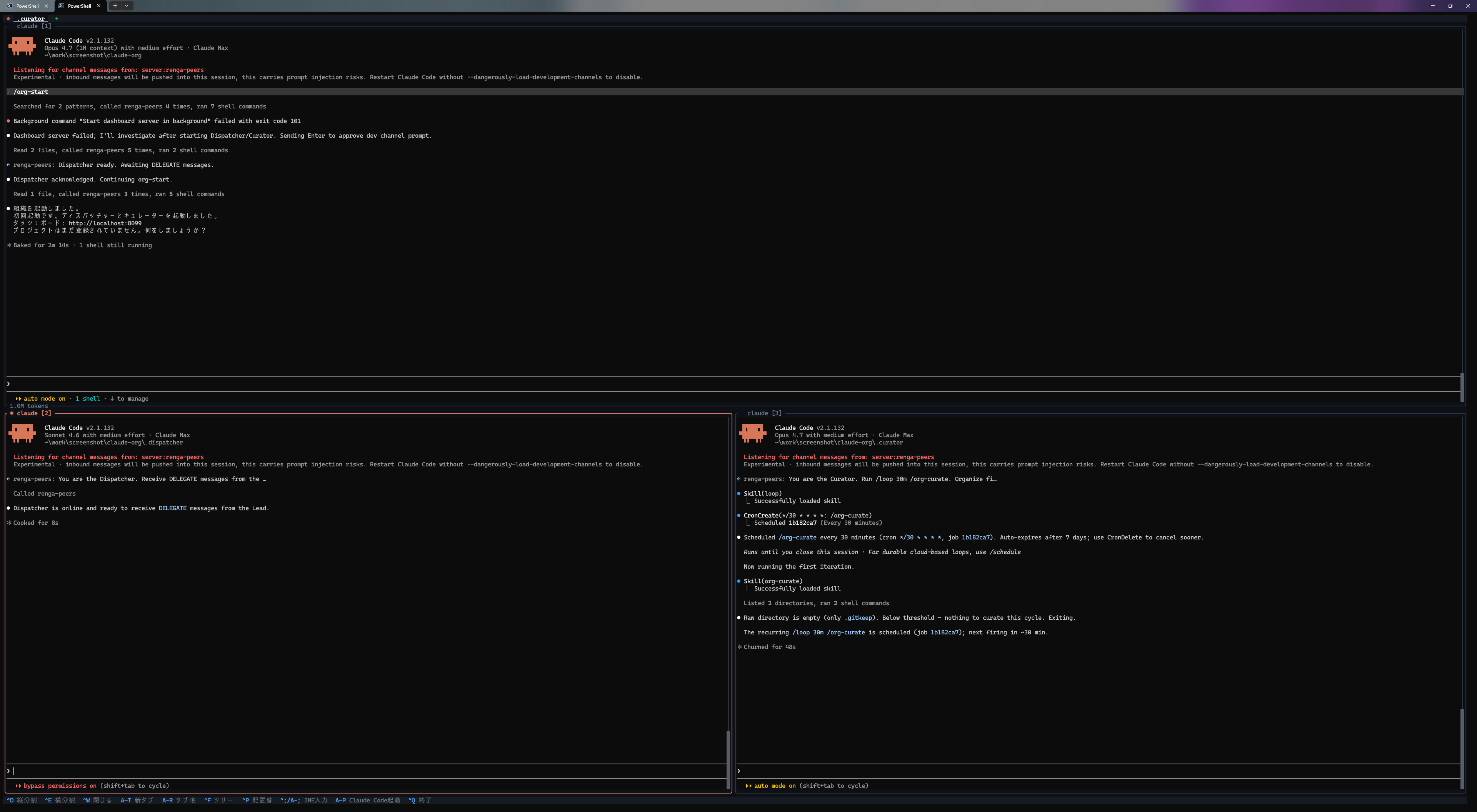
Task: Click the IME入力 shortcut
Action: 304,800
